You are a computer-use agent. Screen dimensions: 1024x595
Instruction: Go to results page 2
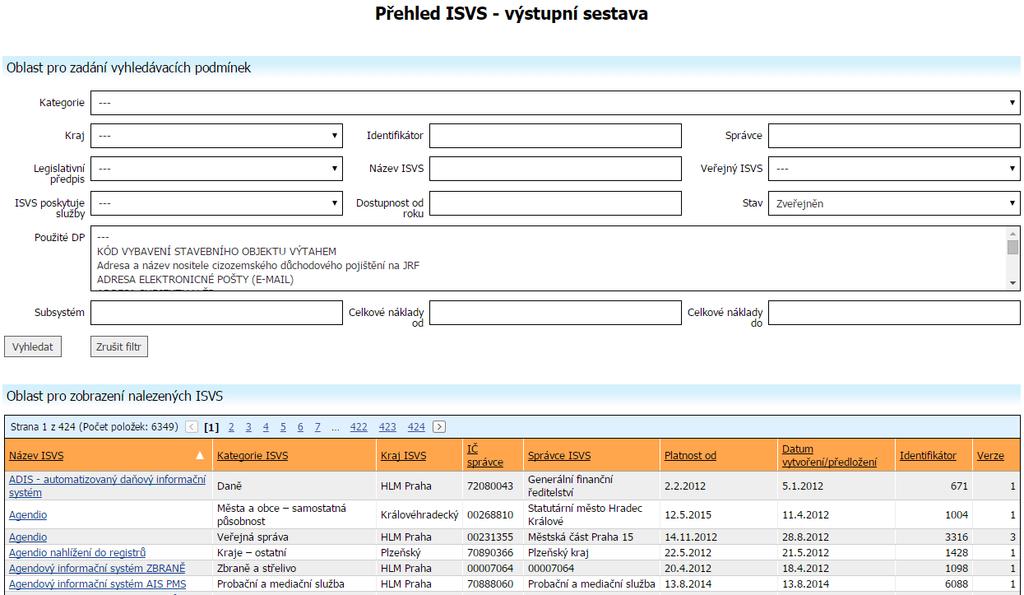(231, 427)
